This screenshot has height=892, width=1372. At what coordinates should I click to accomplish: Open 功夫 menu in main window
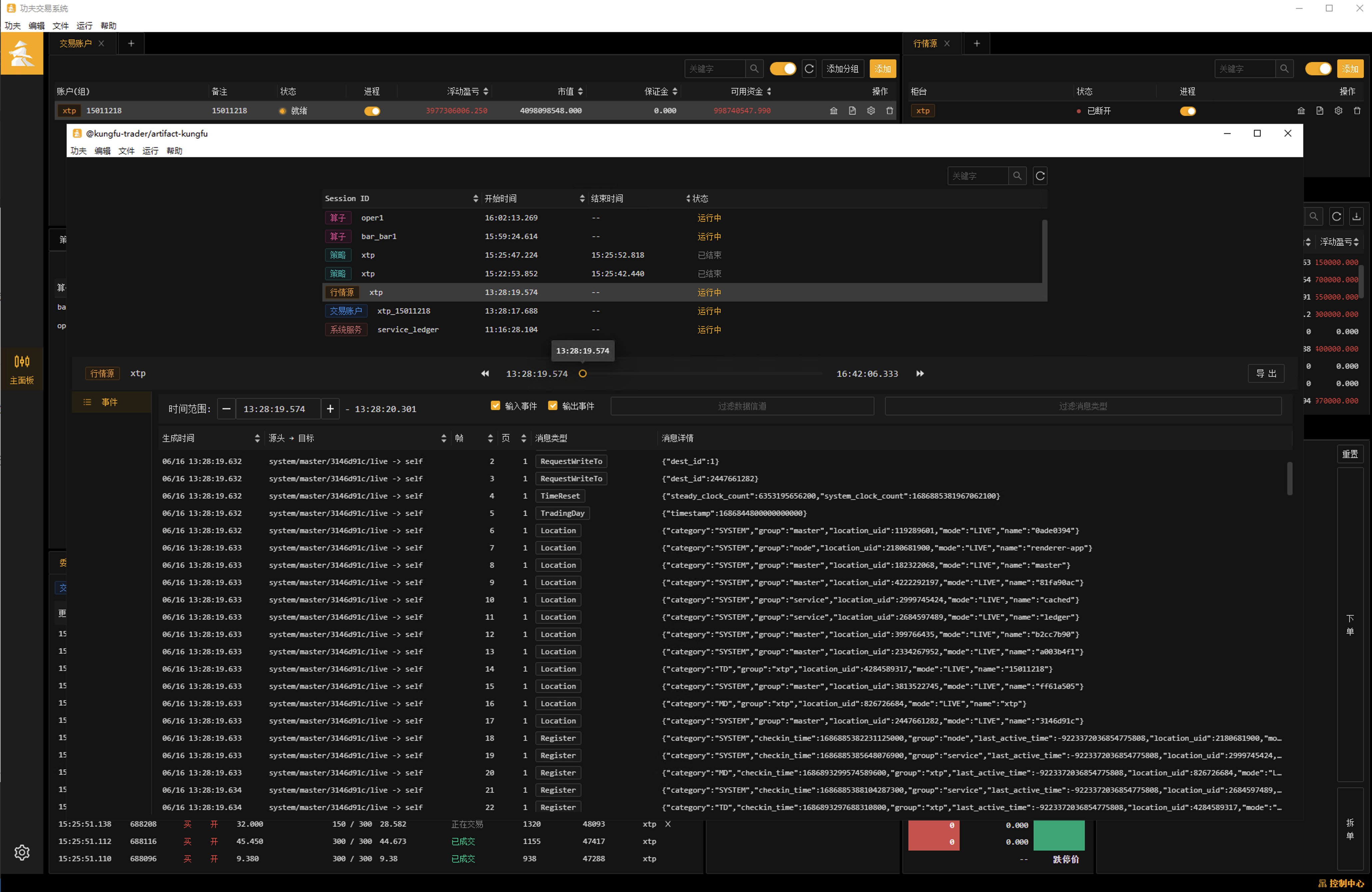coord(13,25)
